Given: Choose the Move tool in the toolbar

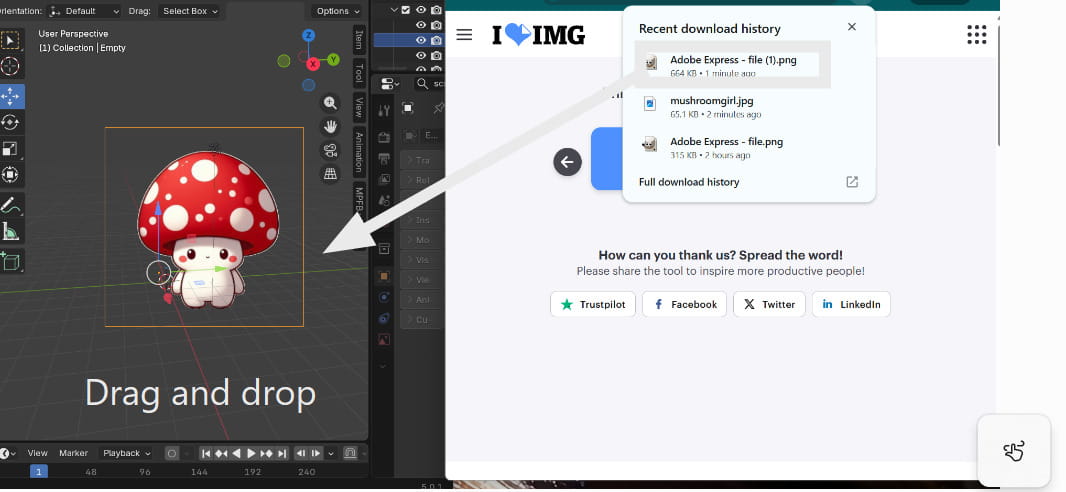Looking at the screenshot, I should [x=10, y=96].
